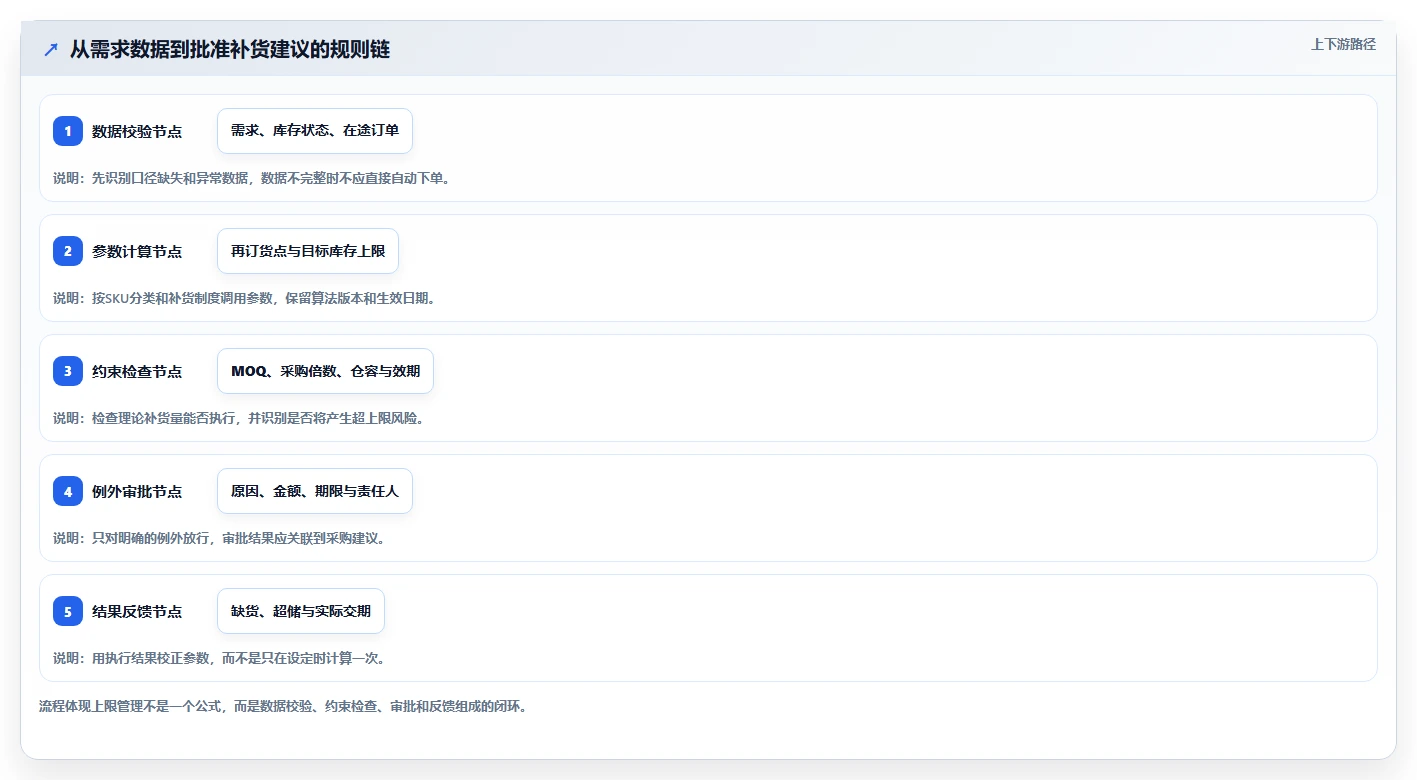Select the step 3 number badge

68,371
